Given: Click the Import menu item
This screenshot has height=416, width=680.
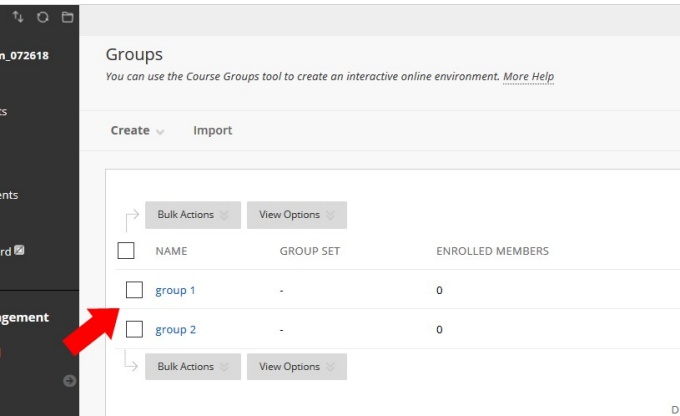Looking at the screenshot, I should tap(212, 130).
